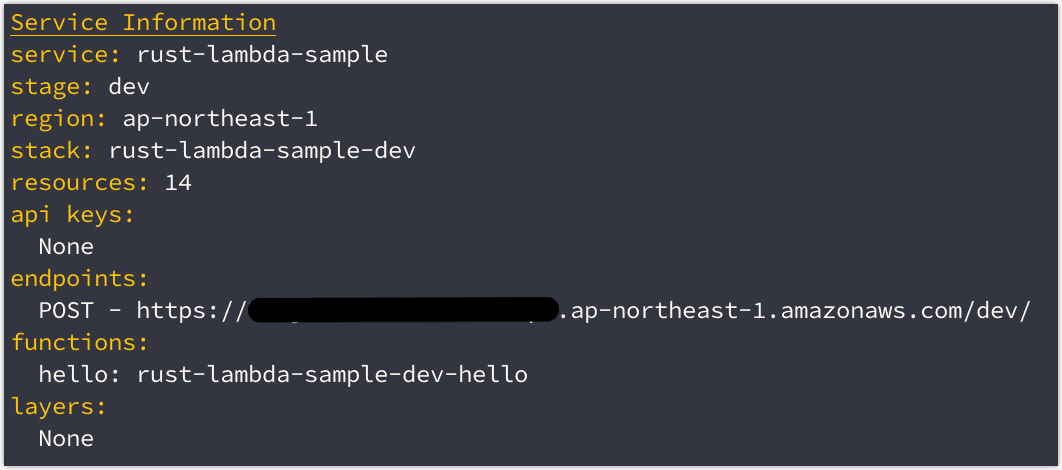Select the region value ap-northeast-1
Viewport: 1062px width, 470px height.
pyautogui.click(x=220, y=118)
